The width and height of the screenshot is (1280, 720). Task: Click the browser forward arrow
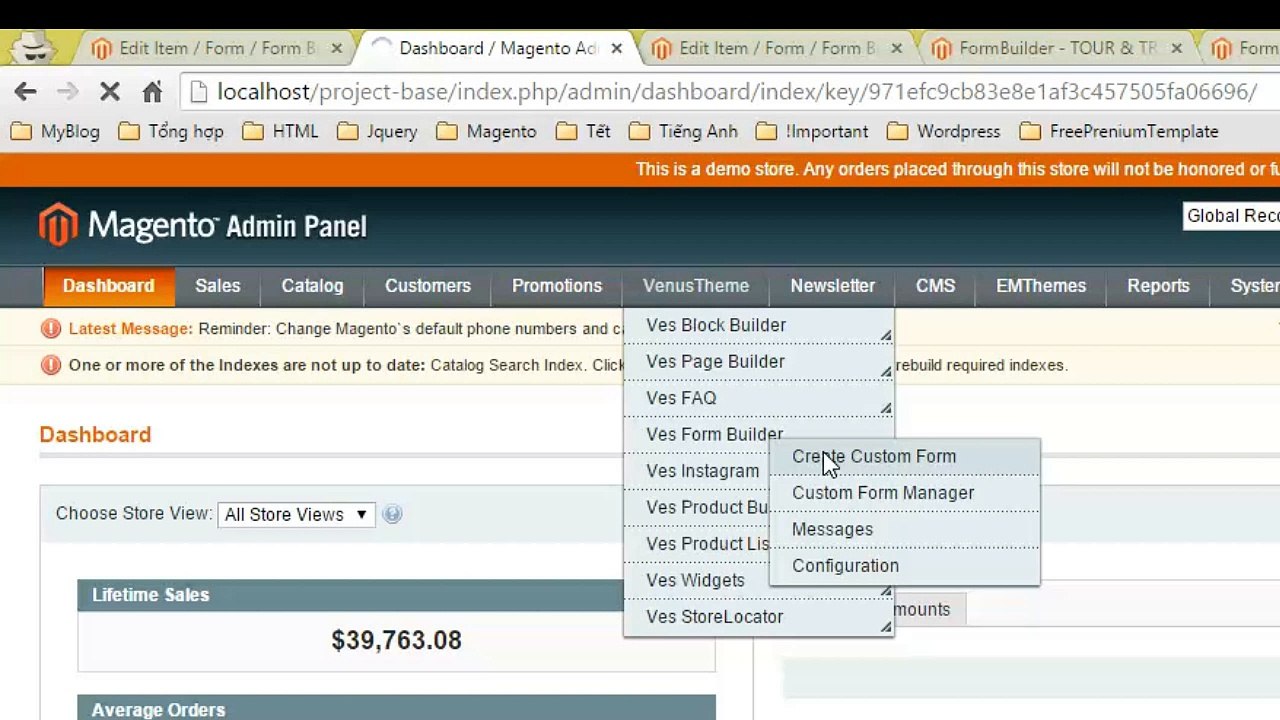(x=67, y=92)
